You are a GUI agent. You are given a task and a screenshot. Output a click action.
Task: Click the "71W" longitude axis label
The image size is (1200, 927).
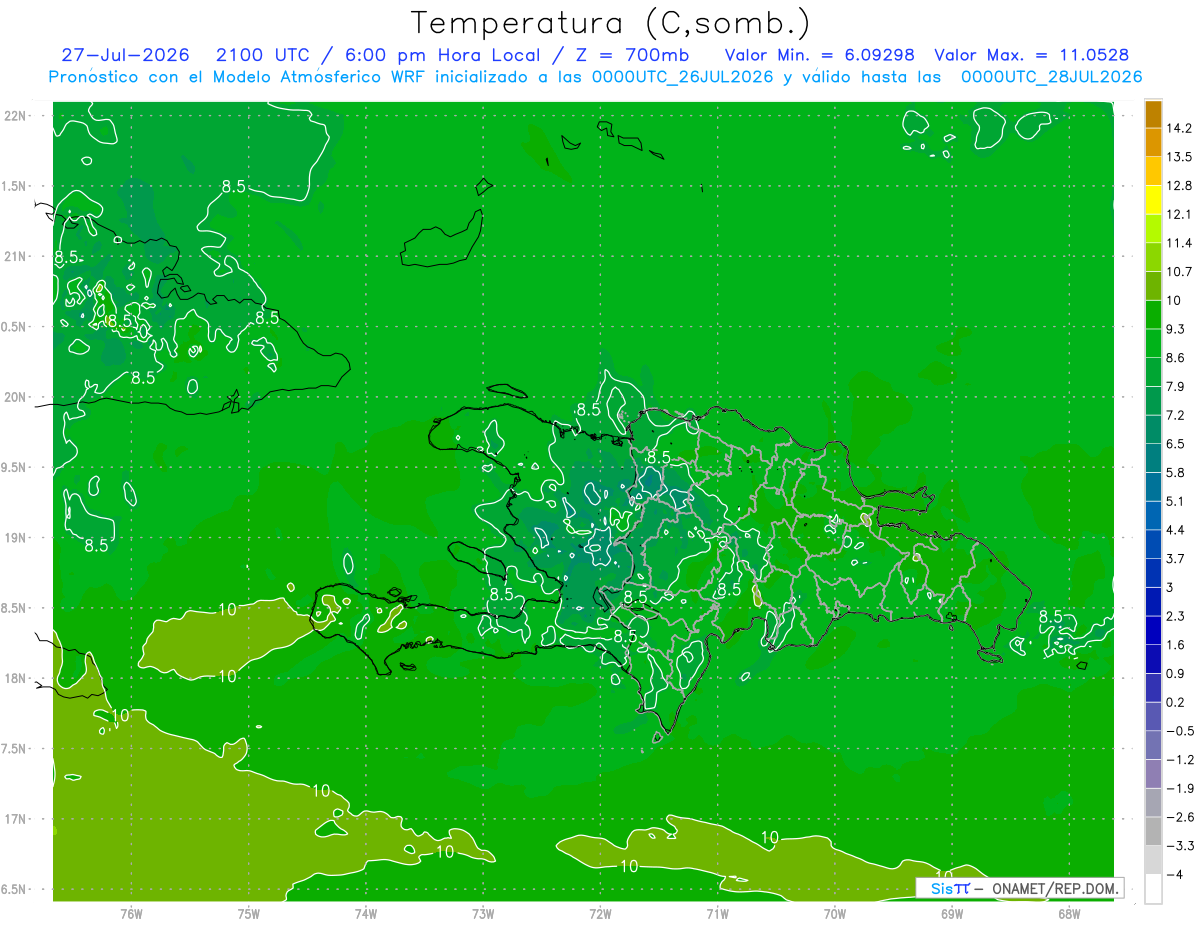(717, 914)
